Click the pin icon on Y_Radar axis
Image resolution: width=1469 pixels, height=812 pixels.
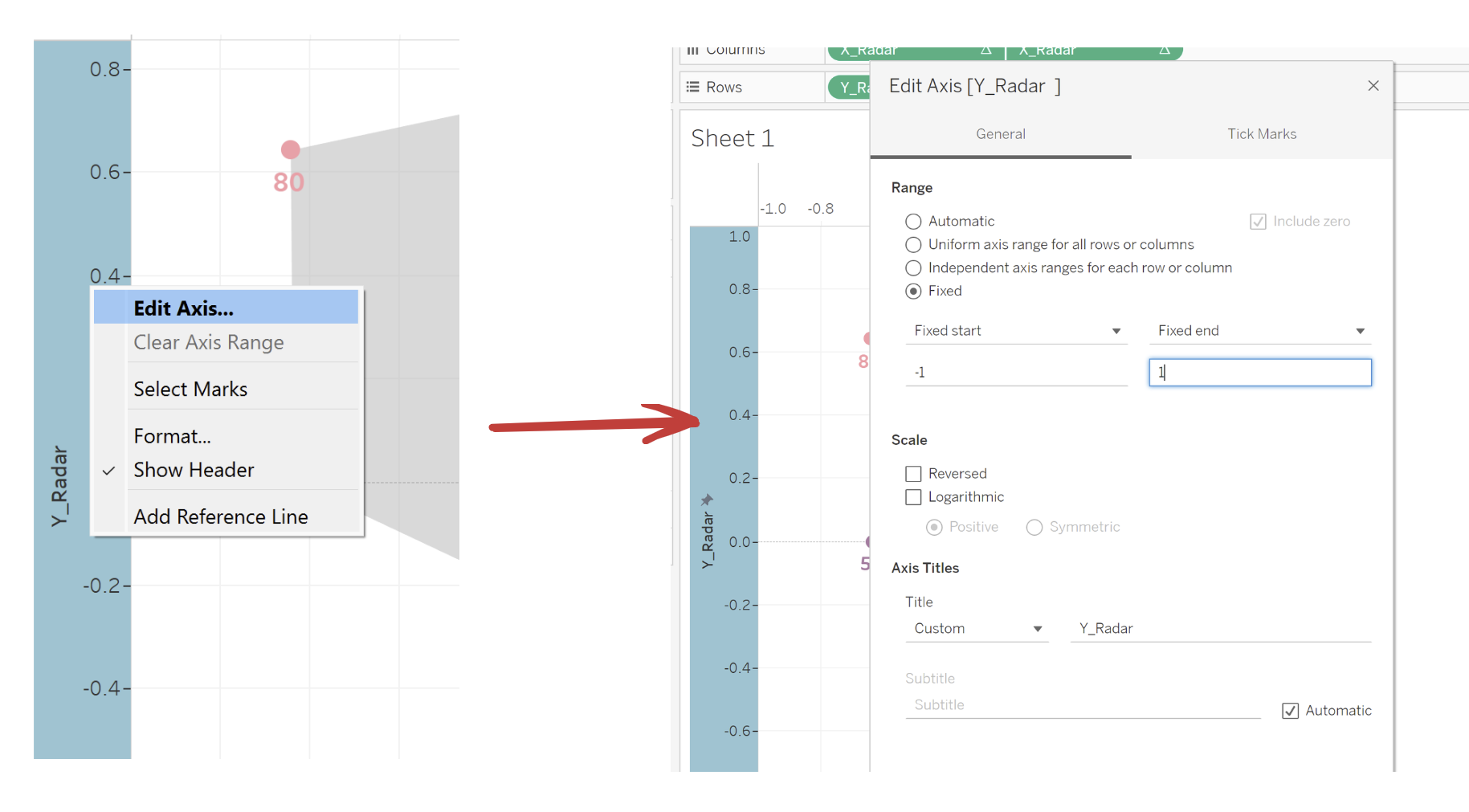tap(707, 500)
